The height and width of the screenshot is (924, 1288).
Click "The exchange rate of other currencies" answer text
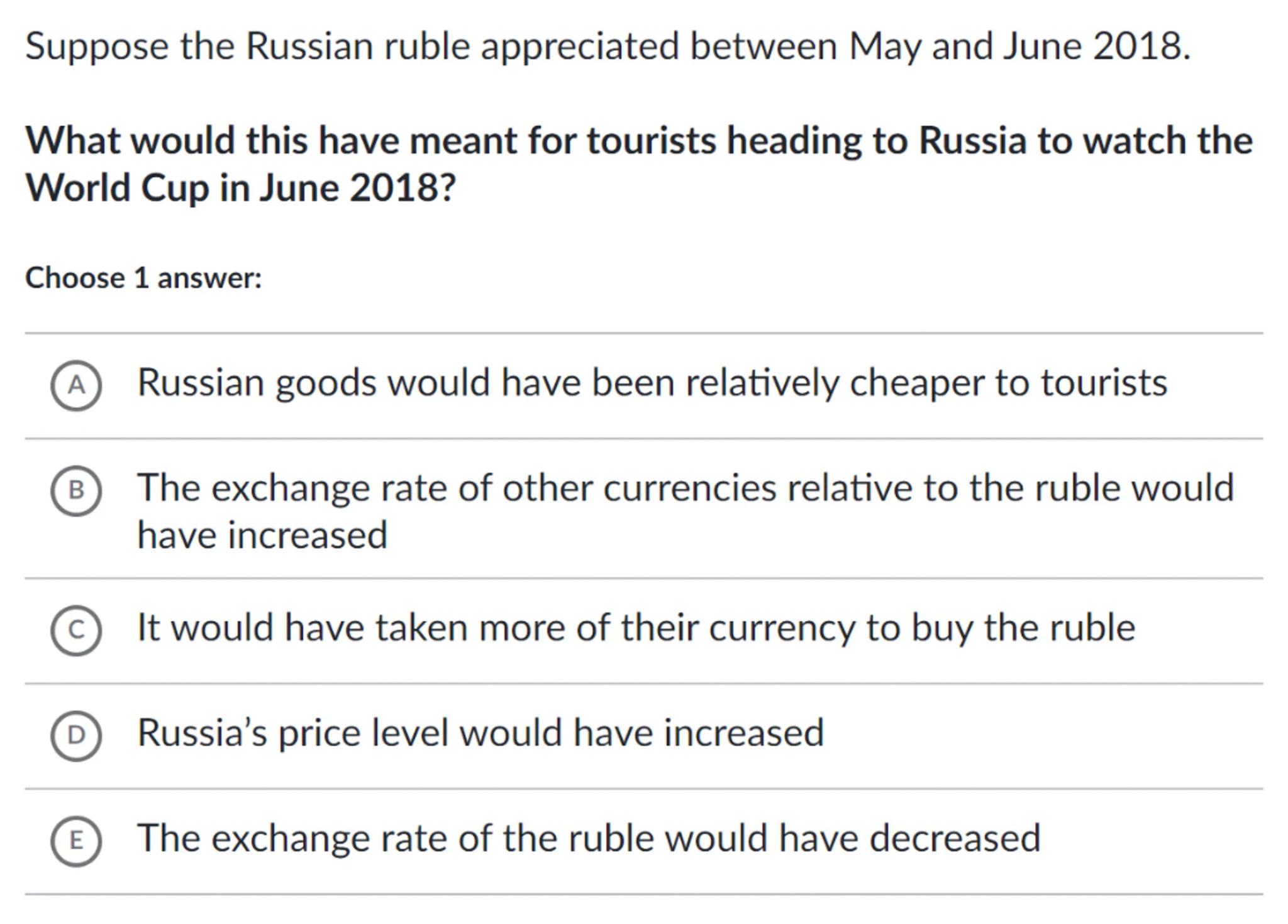tap(686, 488)
